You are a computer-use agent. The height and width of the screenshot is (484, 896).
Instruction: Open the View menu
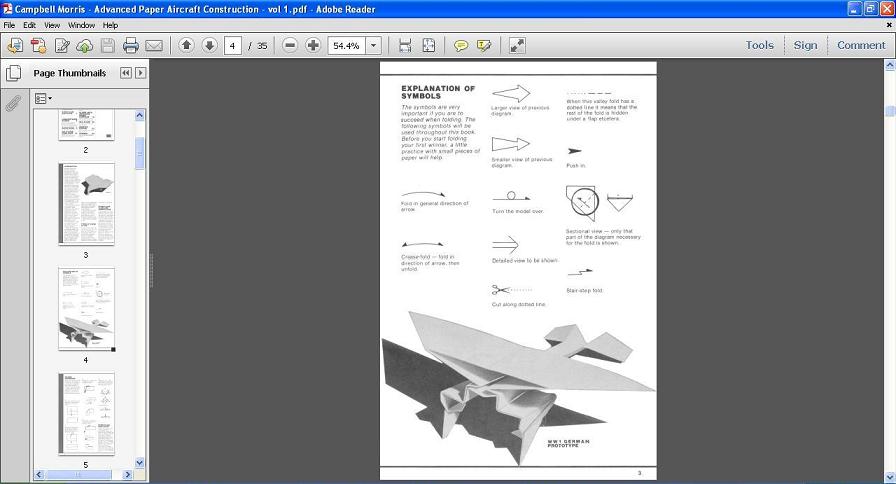point(52,25)
